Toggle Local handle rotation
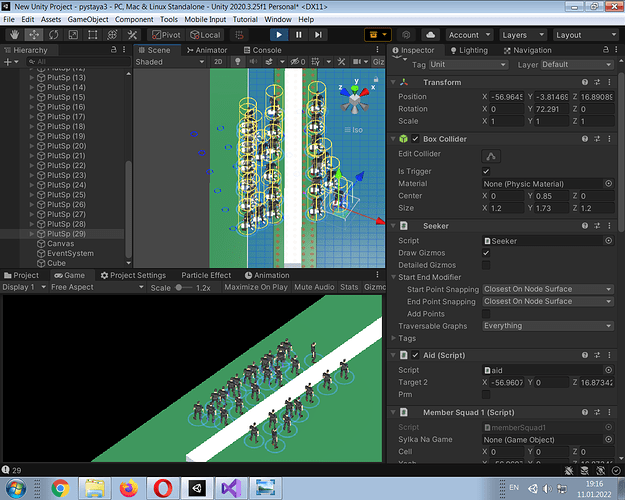This screenshot has height=500, width=625. 205,35
